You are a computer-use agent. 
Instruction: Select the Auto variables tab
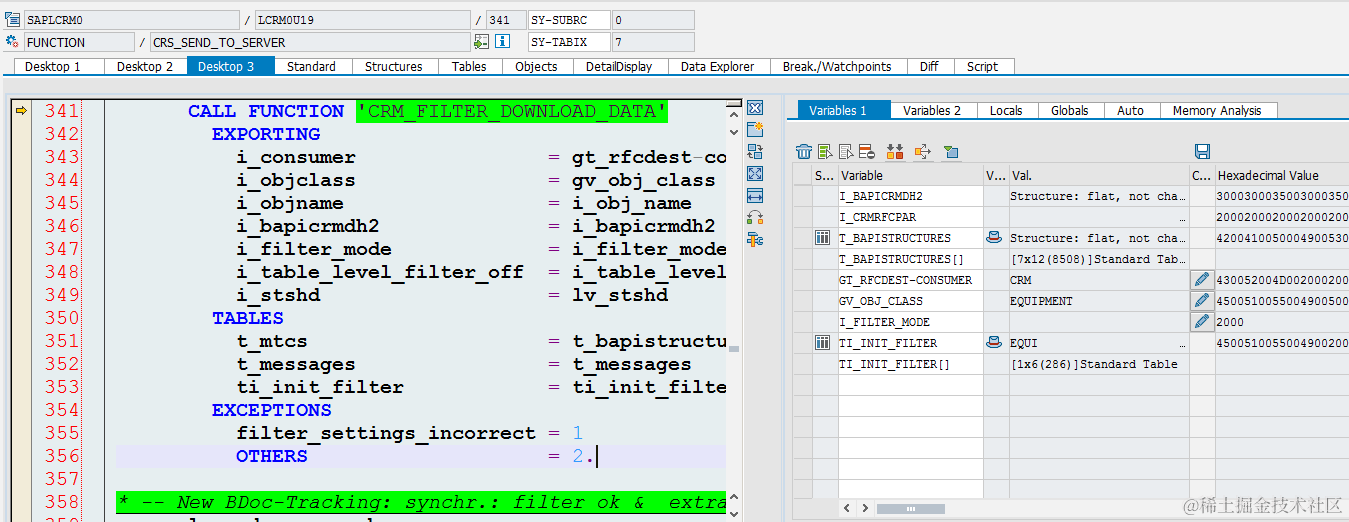click(x=1130, y=110)
